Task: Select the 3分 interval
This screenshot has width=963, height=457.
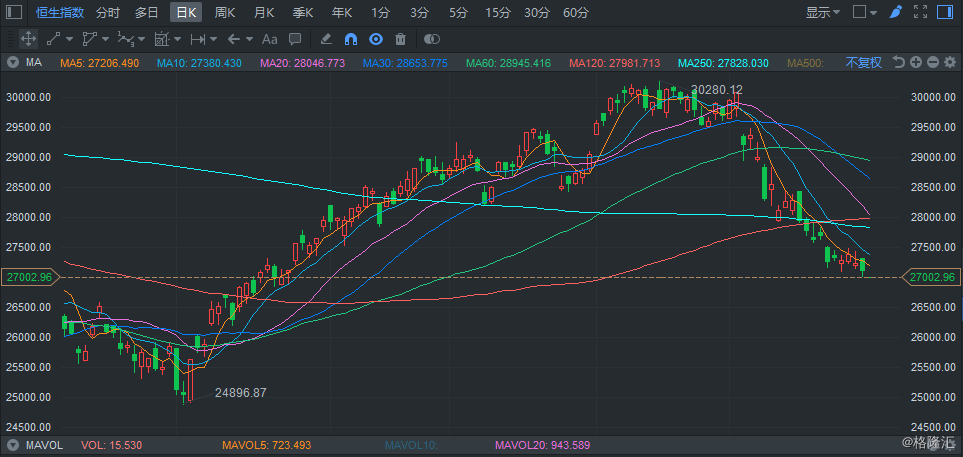Action: [419, 12]
